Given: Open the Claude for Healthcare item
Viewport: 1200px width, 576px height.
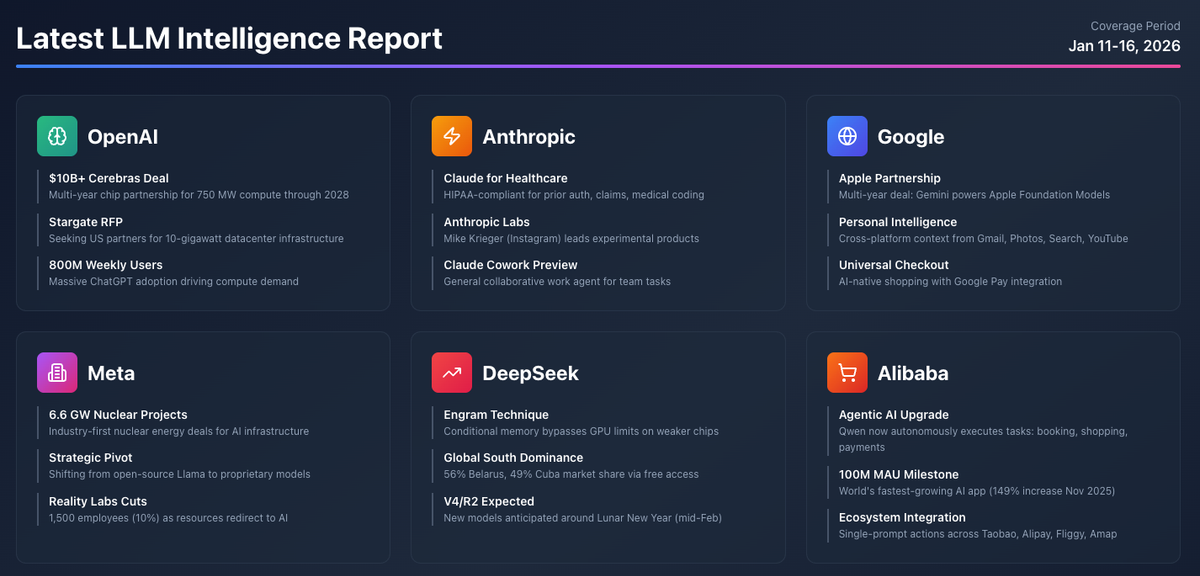Looking at the screenshot, I should pos(506,178).
